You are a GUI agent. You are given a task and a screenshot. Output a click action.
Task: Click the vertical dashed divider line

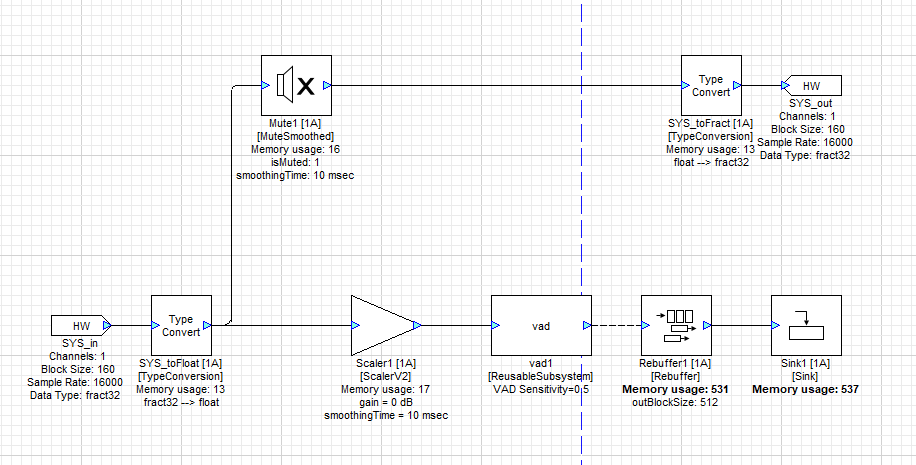[582, 200]
